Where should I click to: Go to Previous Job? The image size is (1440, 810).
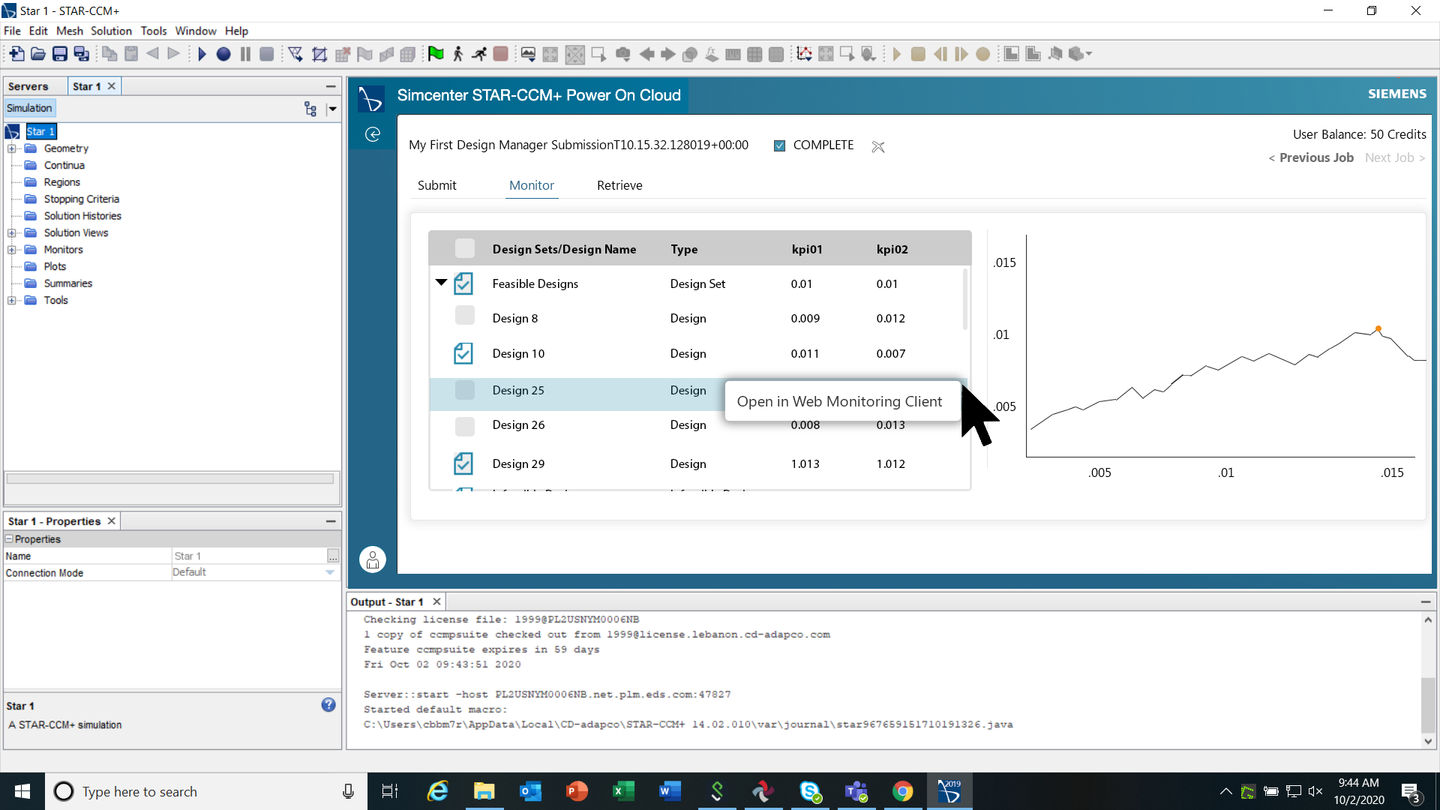click(x=1311, y=157)
